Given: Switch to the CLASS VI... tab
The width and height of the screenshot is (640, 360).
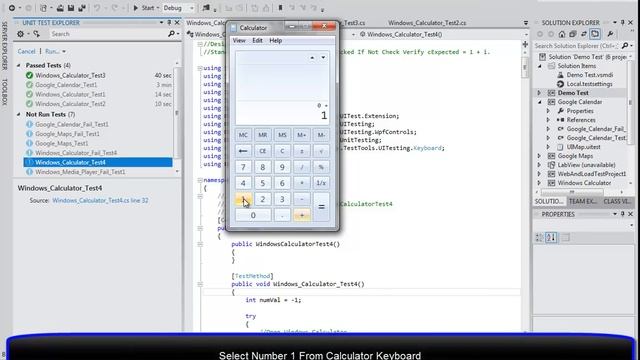Looking at the screenshot, I should point(617,201).
